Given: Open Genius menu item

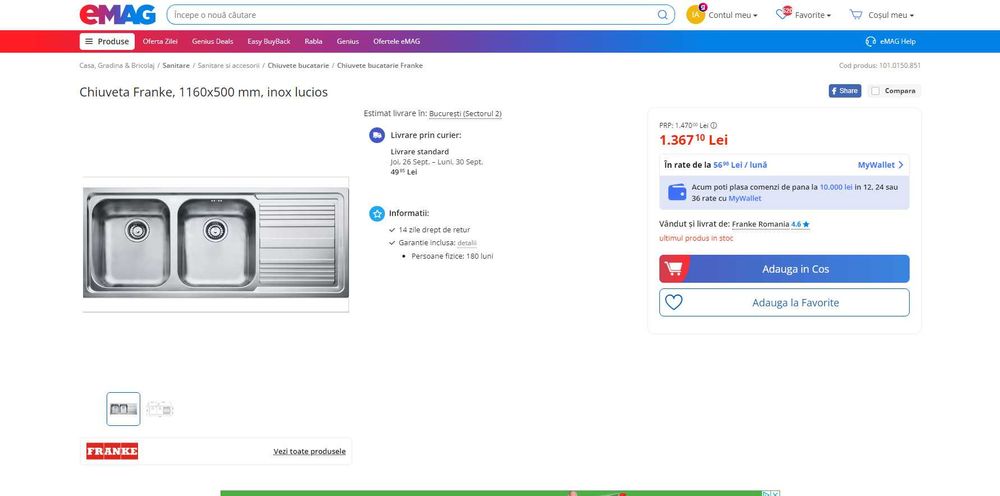Looking at the screenshot, I should tap(348, 41).
